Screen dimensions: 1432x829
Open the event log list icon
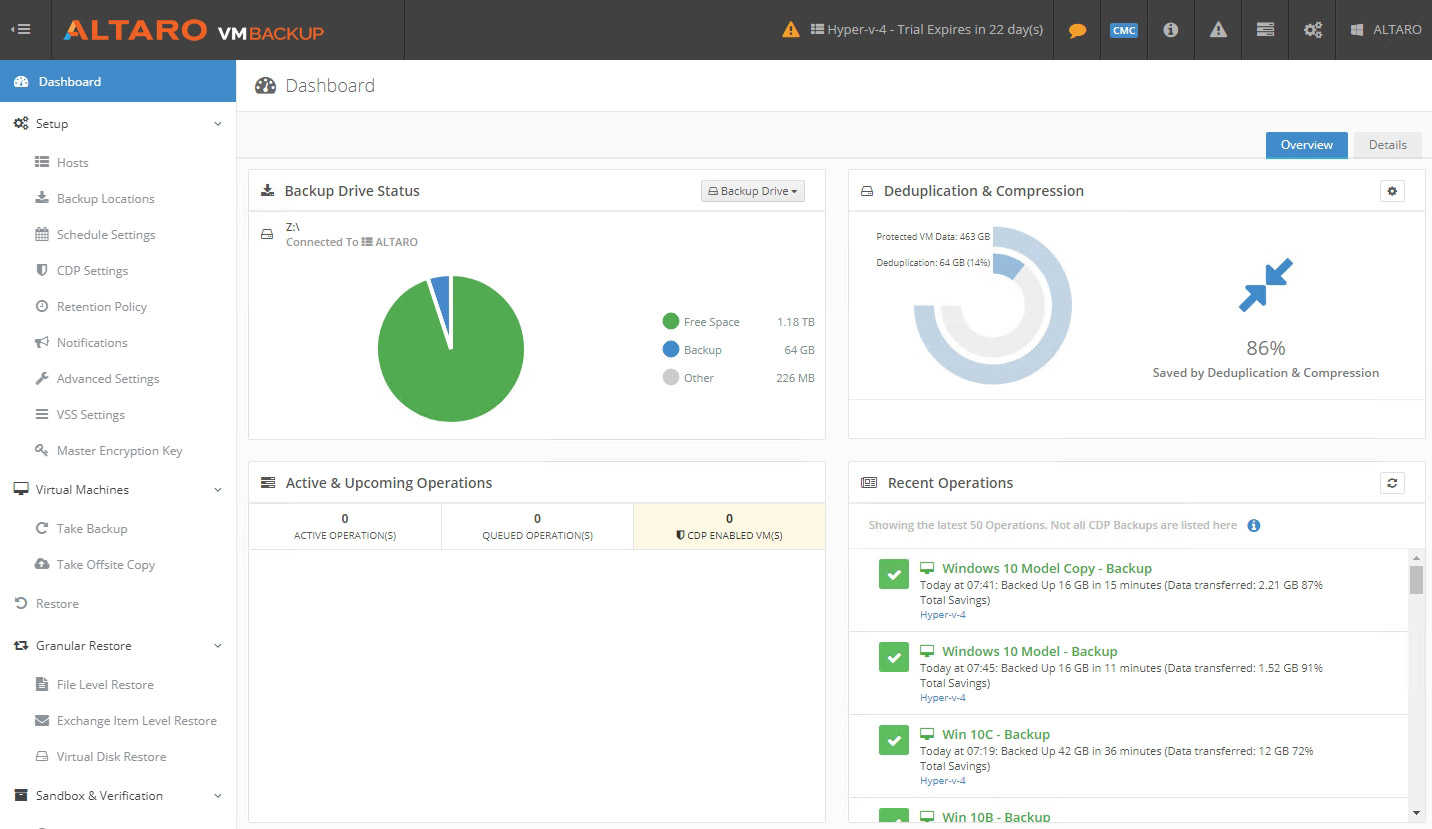pos(1264,30)
